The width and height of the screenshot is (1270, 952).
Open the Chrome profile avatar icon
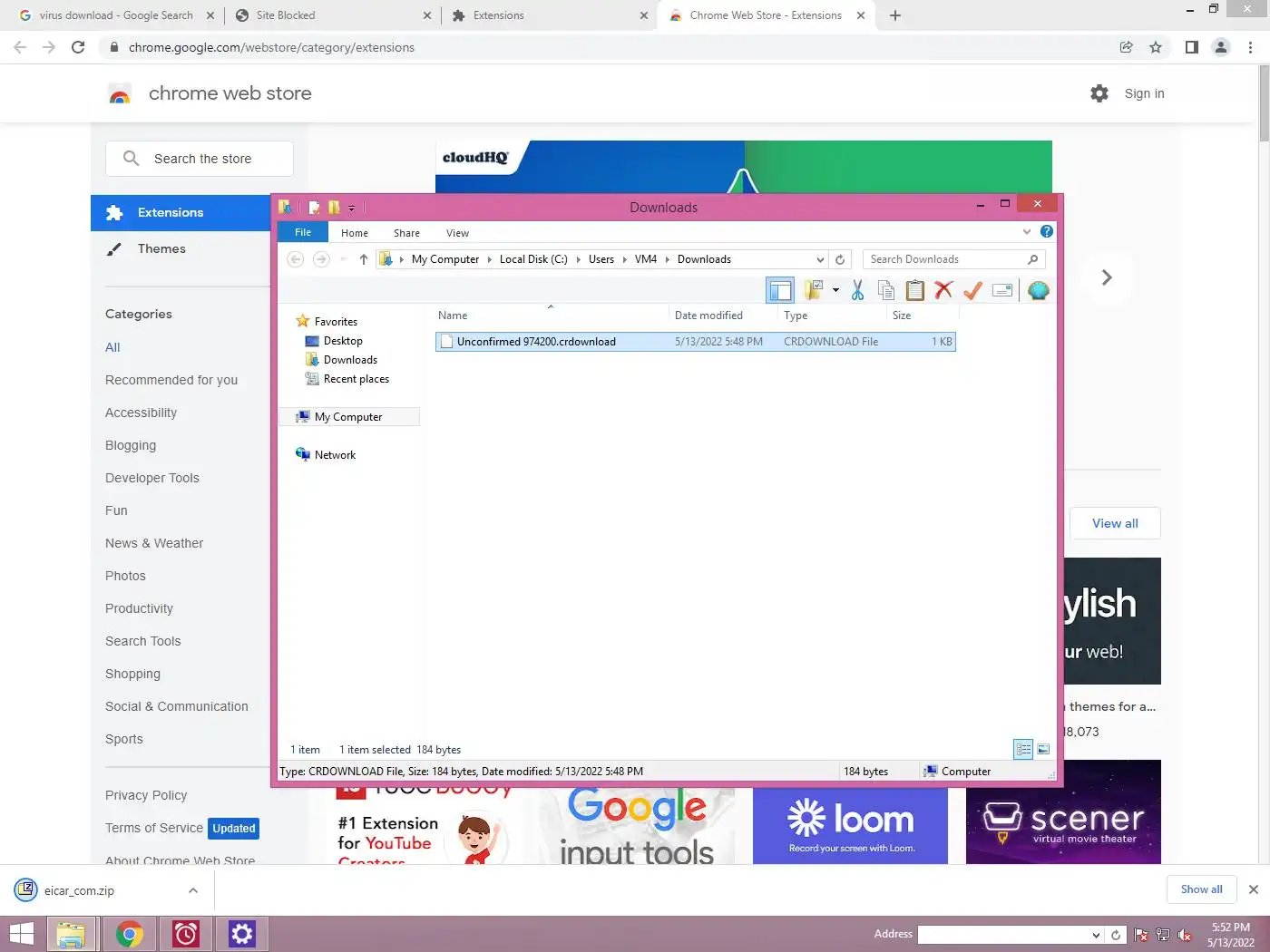(1221, 47)
